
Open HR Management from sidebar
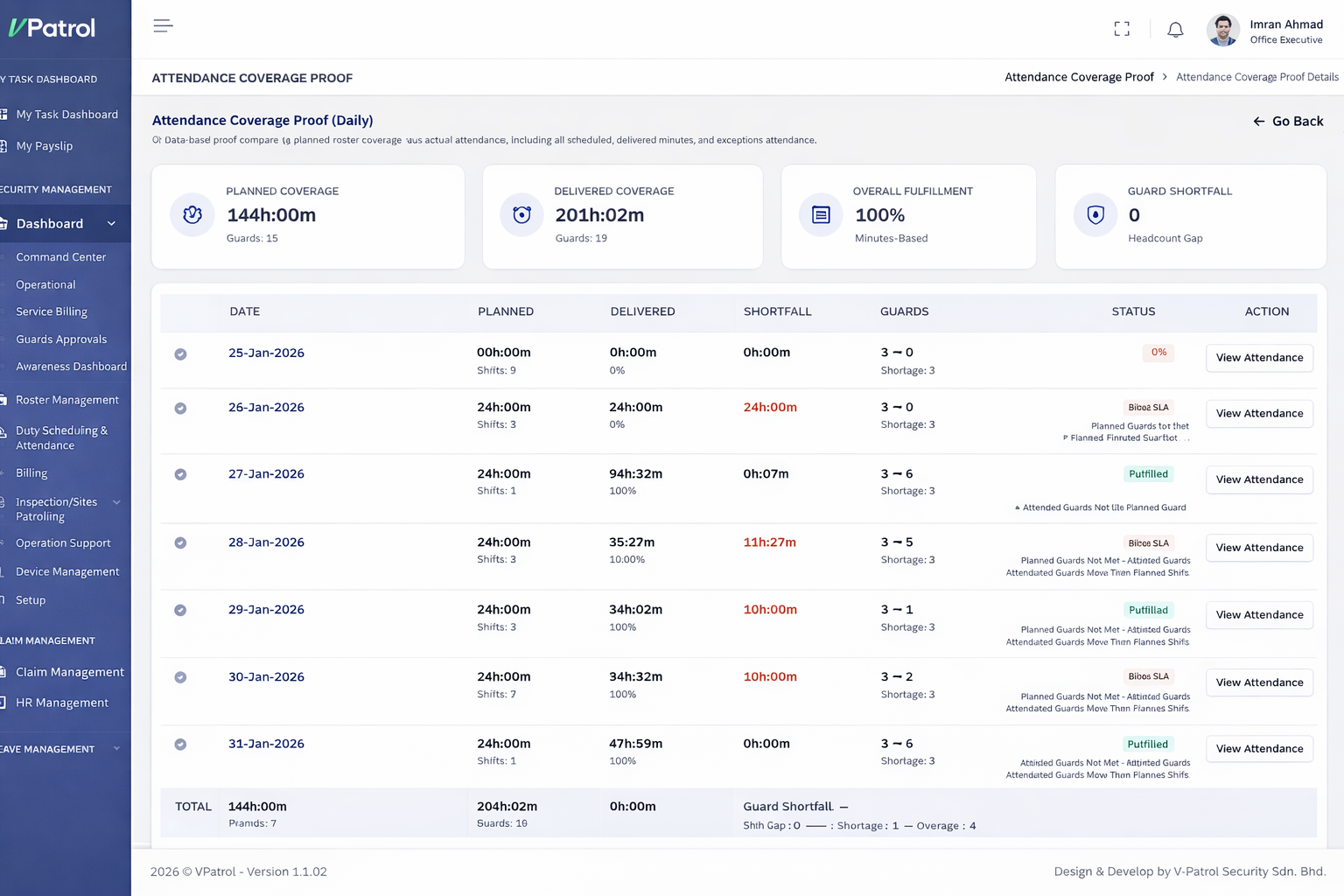pyautogui.click(x=61, y=703)
